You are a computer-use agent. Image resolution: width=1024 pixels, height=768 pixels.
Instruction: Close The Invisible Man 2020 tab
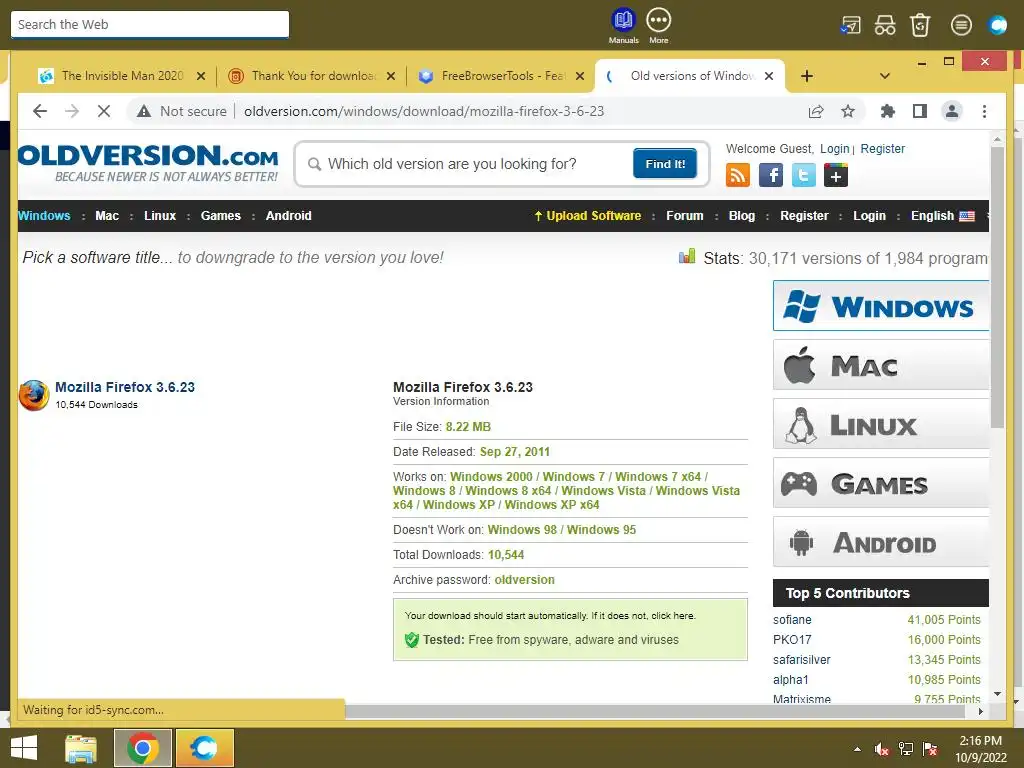[201, 76]
